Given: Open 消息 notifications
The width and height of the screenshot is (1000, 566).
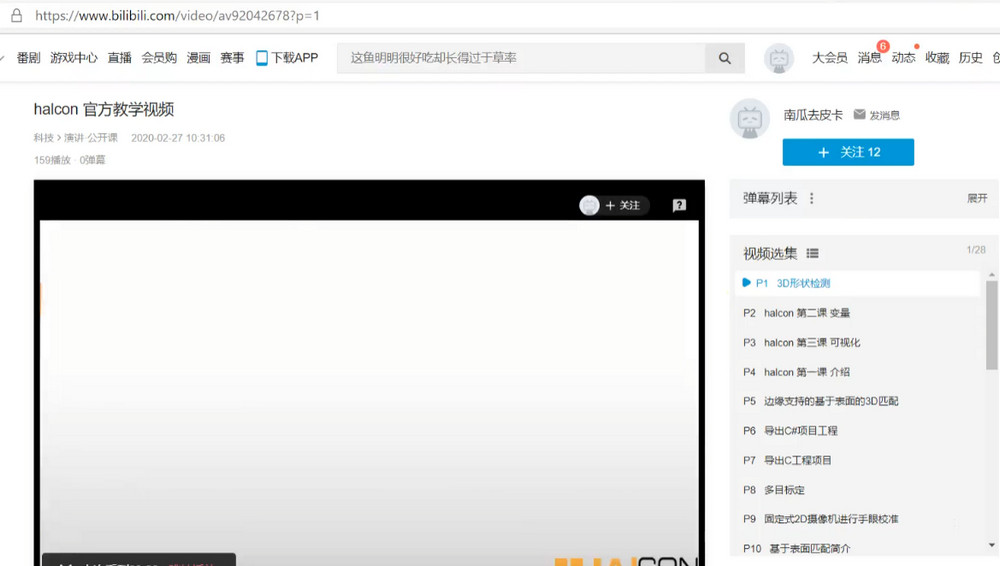Looking at the screenshot, I should pyautogui.click(x=869, y=58).
